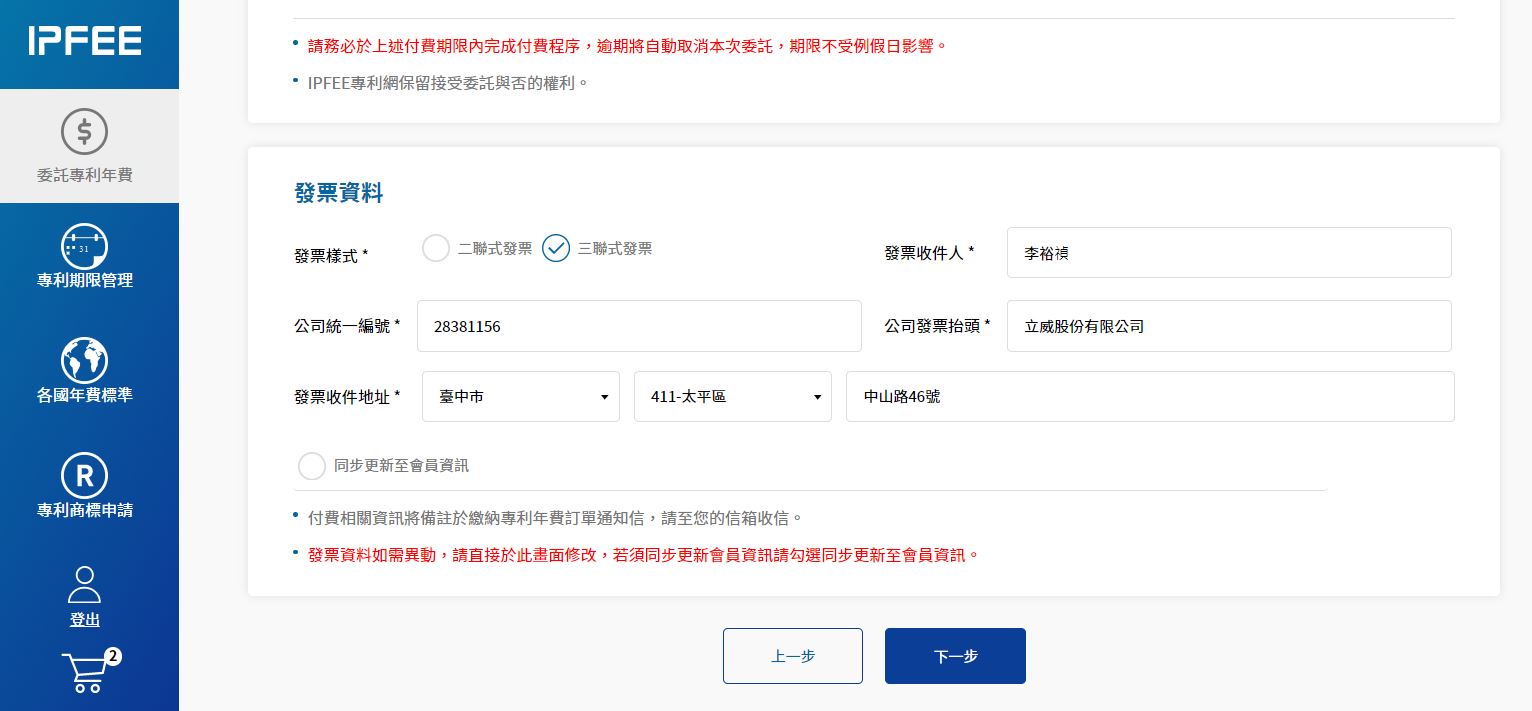Go to 委託專利年費 menu item
The width and height of the screenshot is (1532, 711).
[85, 175]
